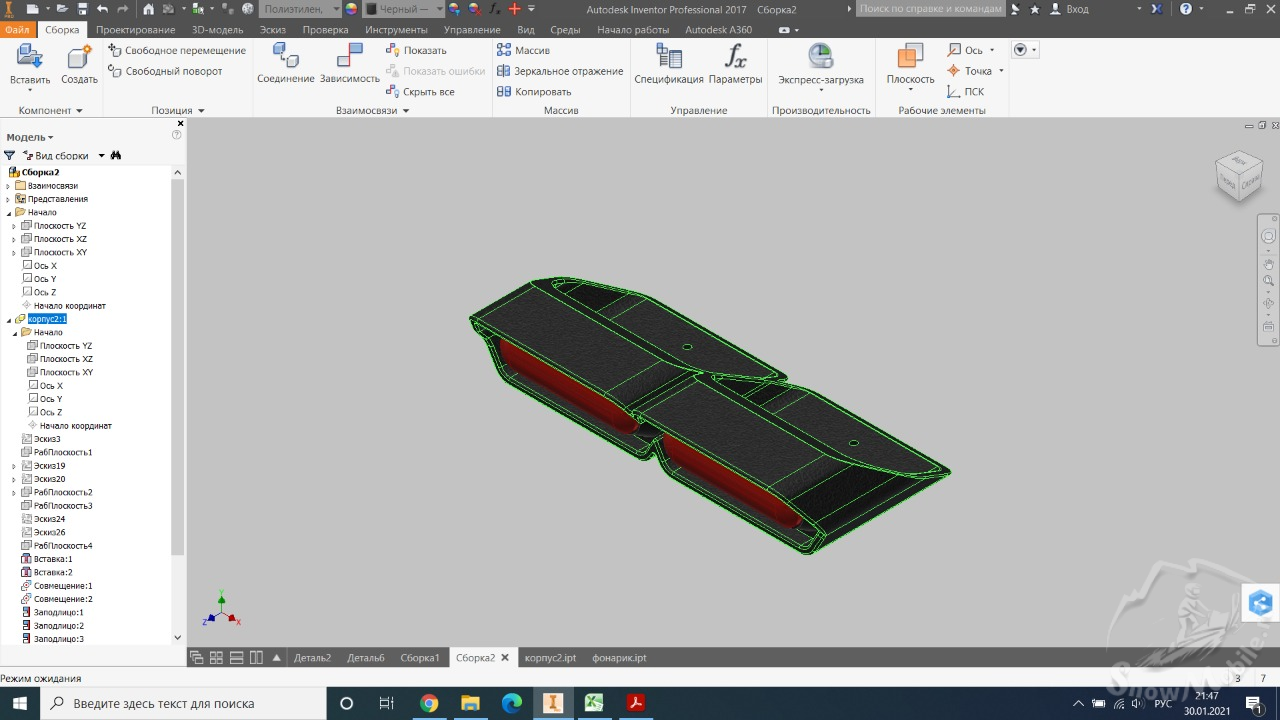
Task: Choose Зеркальное отражение tool
Action: (560, 71)
